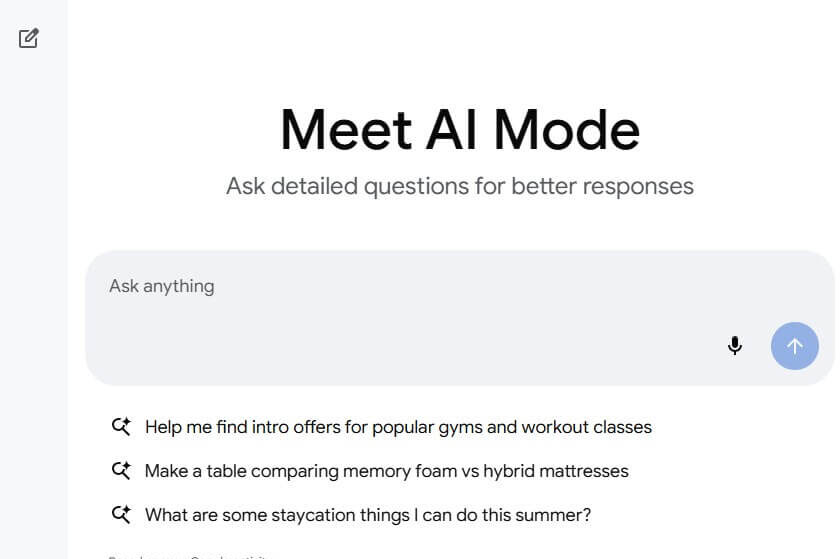The height and width of the screenshot is (559, 840).
Task: Select the gym intro offers suggestion text
Action: click(398, 427)
